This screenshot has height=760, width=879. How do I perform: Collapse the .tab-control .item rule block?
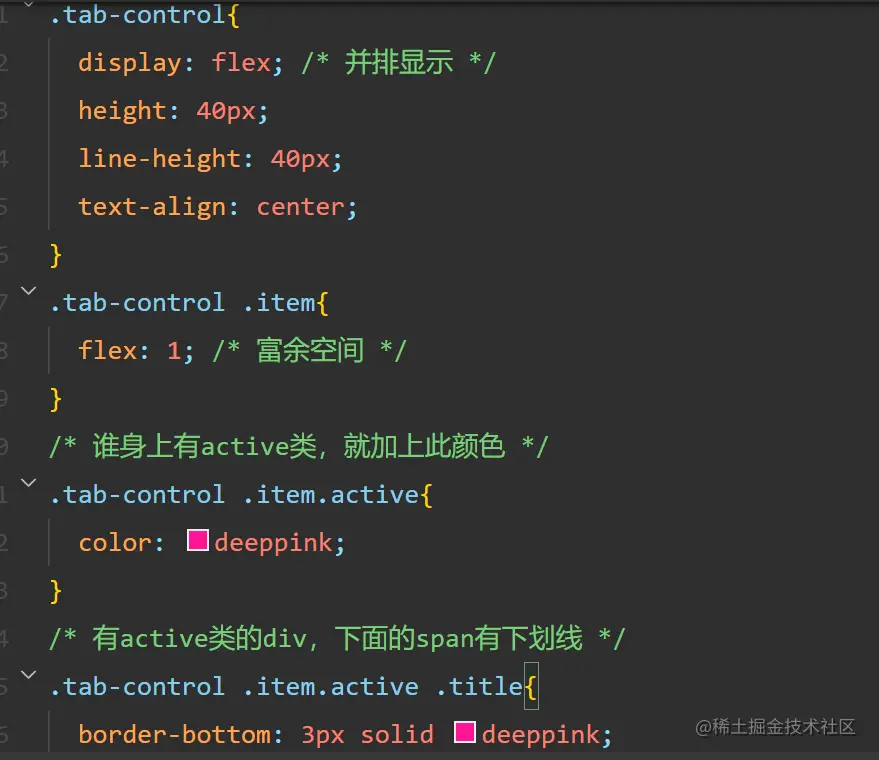tap(29, 290)
